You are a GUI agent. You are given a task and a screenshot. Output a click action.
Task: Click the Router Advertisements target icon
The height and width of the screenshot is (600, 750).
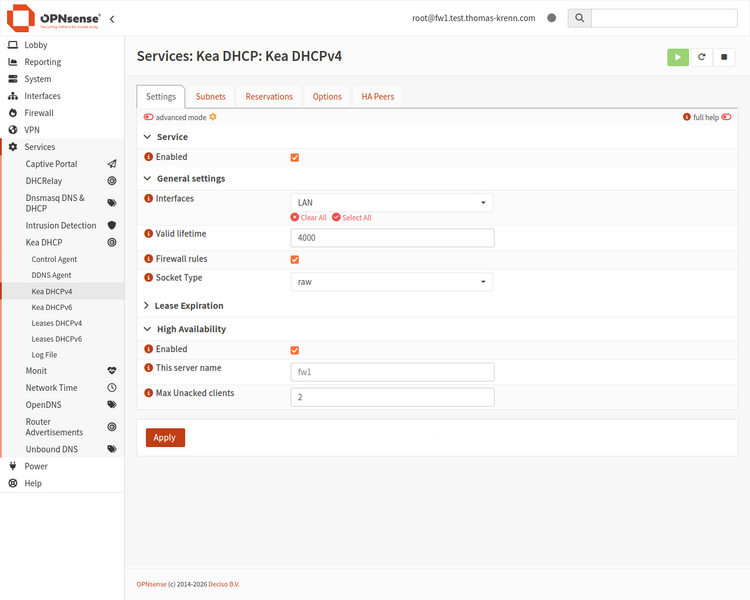click(x=112, y=427)
